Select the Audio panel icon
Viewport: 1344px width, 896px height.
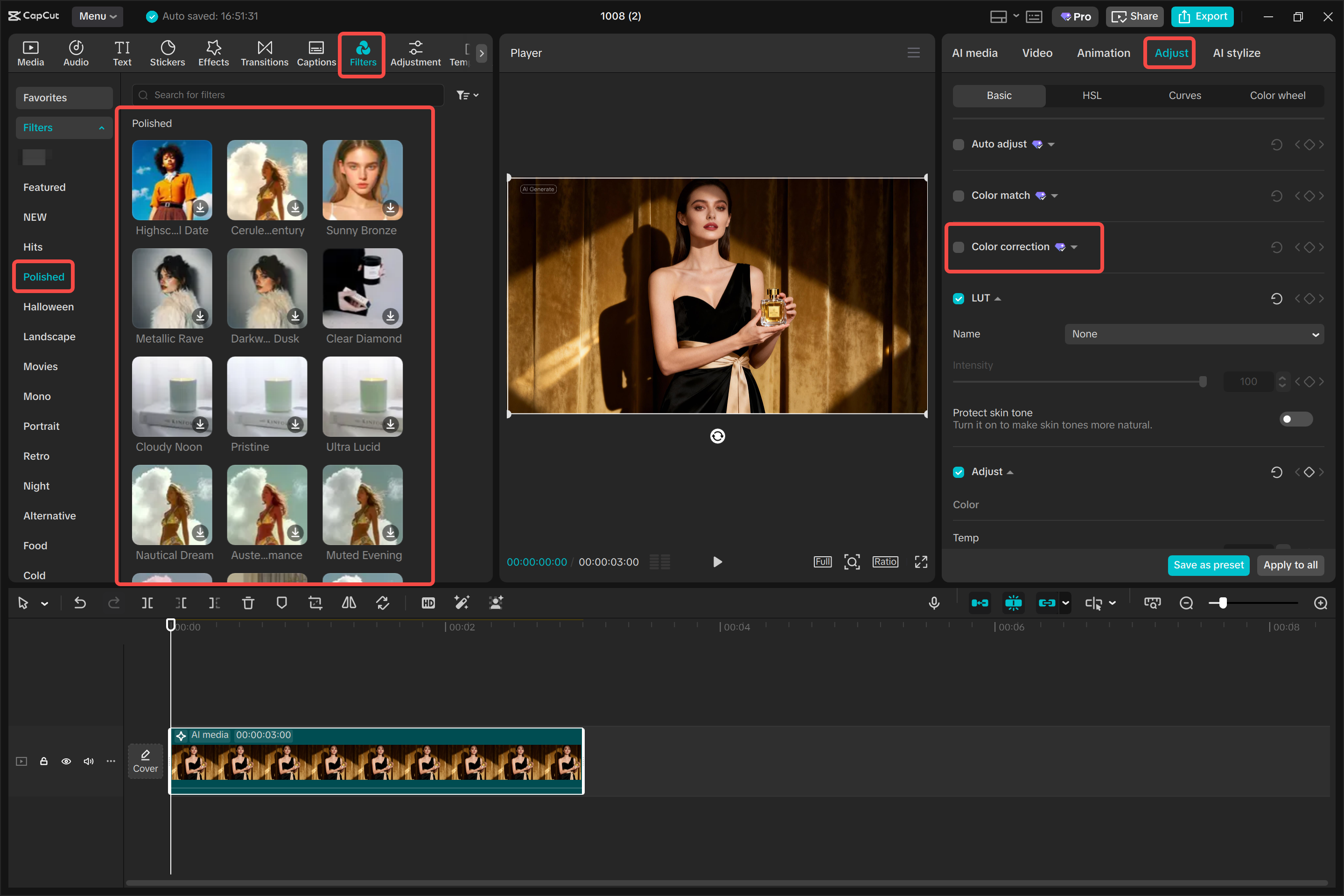[76, 53]
